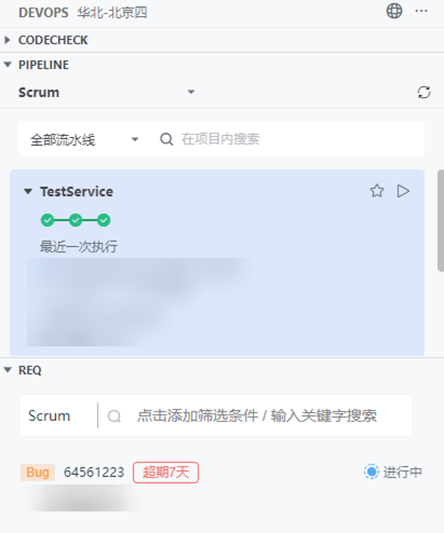Collapse the REQ section
444x533 pixels.
click(7, 370)
